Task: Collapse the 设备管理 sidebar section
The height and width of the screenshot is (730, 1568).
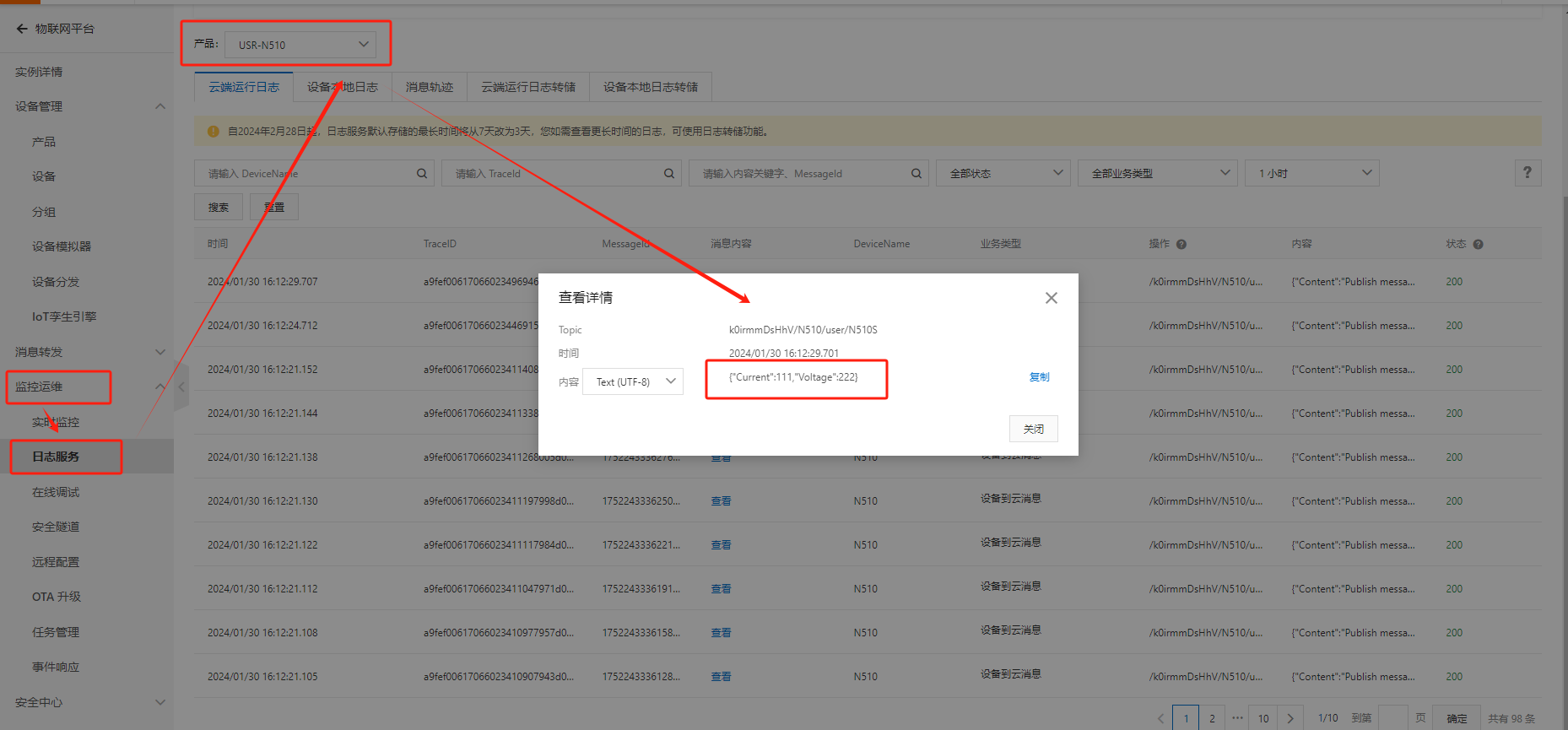Action: pos(160,106)
